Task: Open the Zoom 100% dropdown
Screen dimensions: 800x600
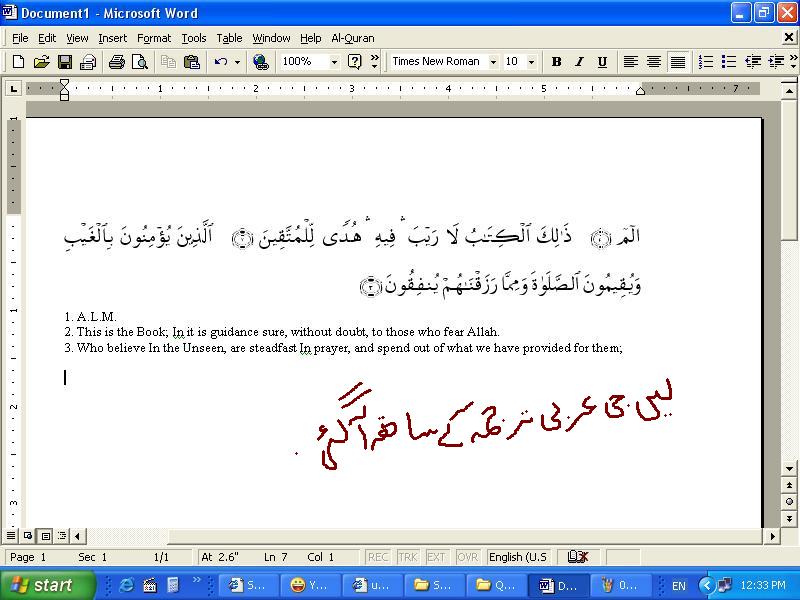Action: (x=334, y=62)
